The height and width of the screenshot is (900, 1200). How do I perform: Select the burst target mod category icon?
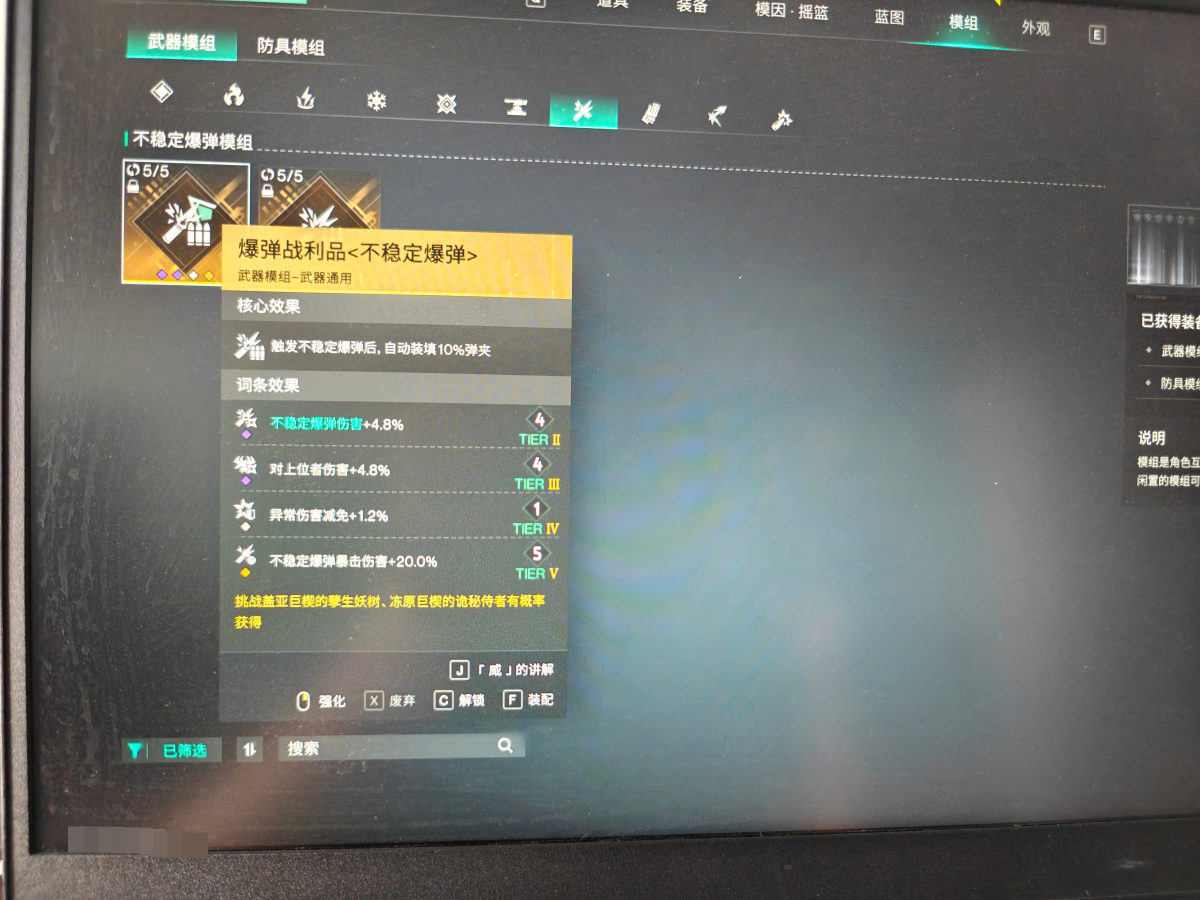coord(446,104)
